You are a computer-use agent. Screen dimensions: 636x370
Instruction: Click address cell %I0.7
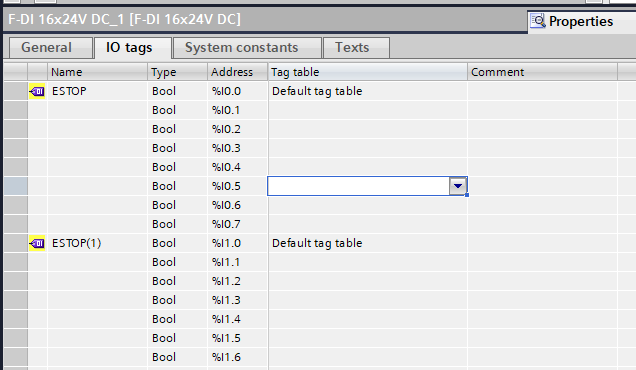click(238, 224)
